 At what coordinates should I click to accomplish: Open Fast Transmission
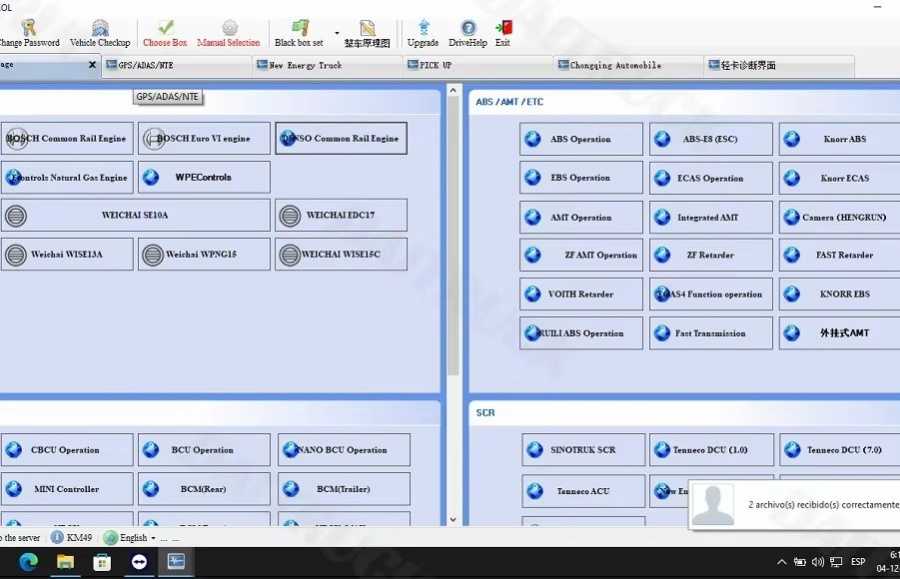(711, 333)
